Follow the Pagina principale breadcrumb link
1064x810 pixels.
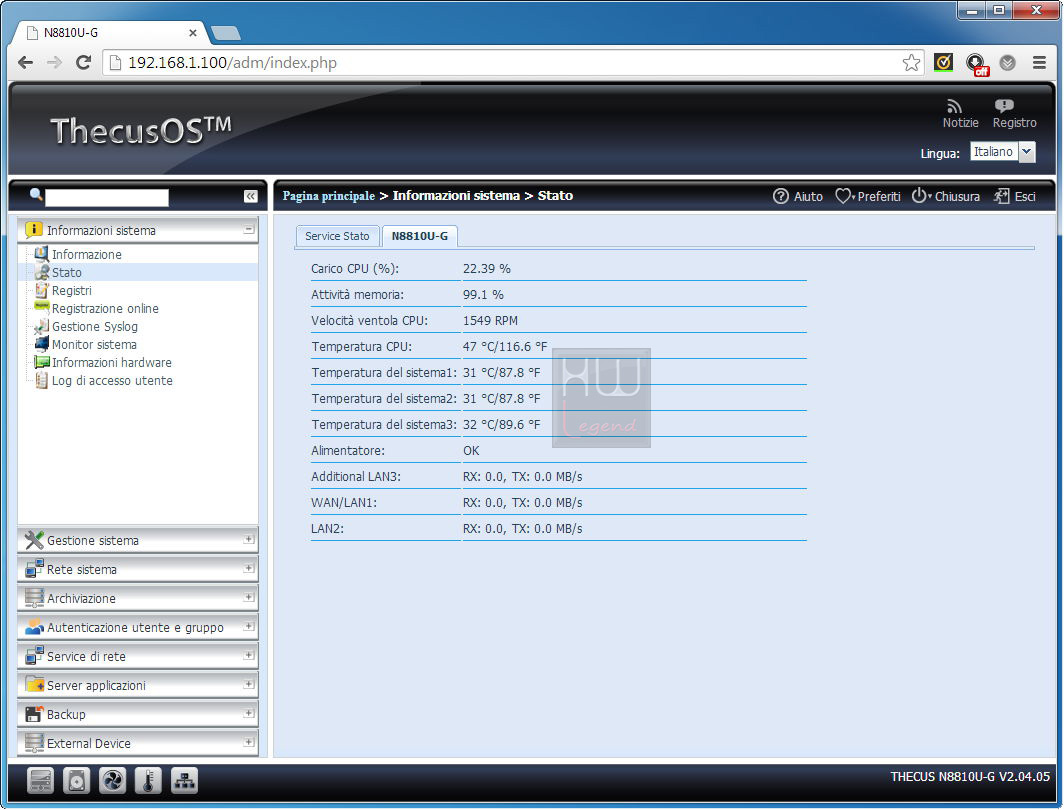click(328, 196)
